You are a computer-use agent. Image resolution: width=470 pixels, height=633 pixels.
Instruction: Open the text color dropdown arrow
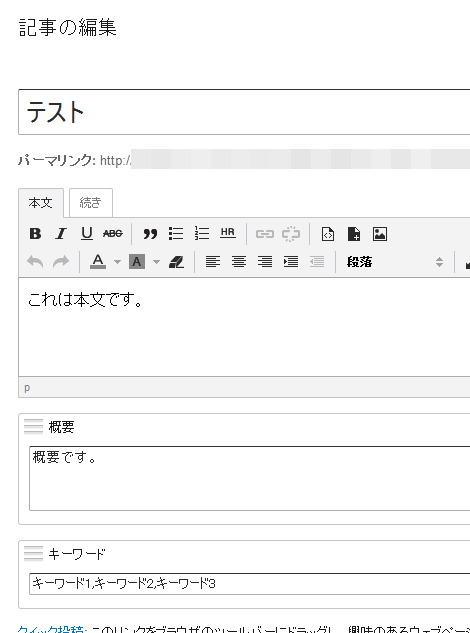pos(117,262)
